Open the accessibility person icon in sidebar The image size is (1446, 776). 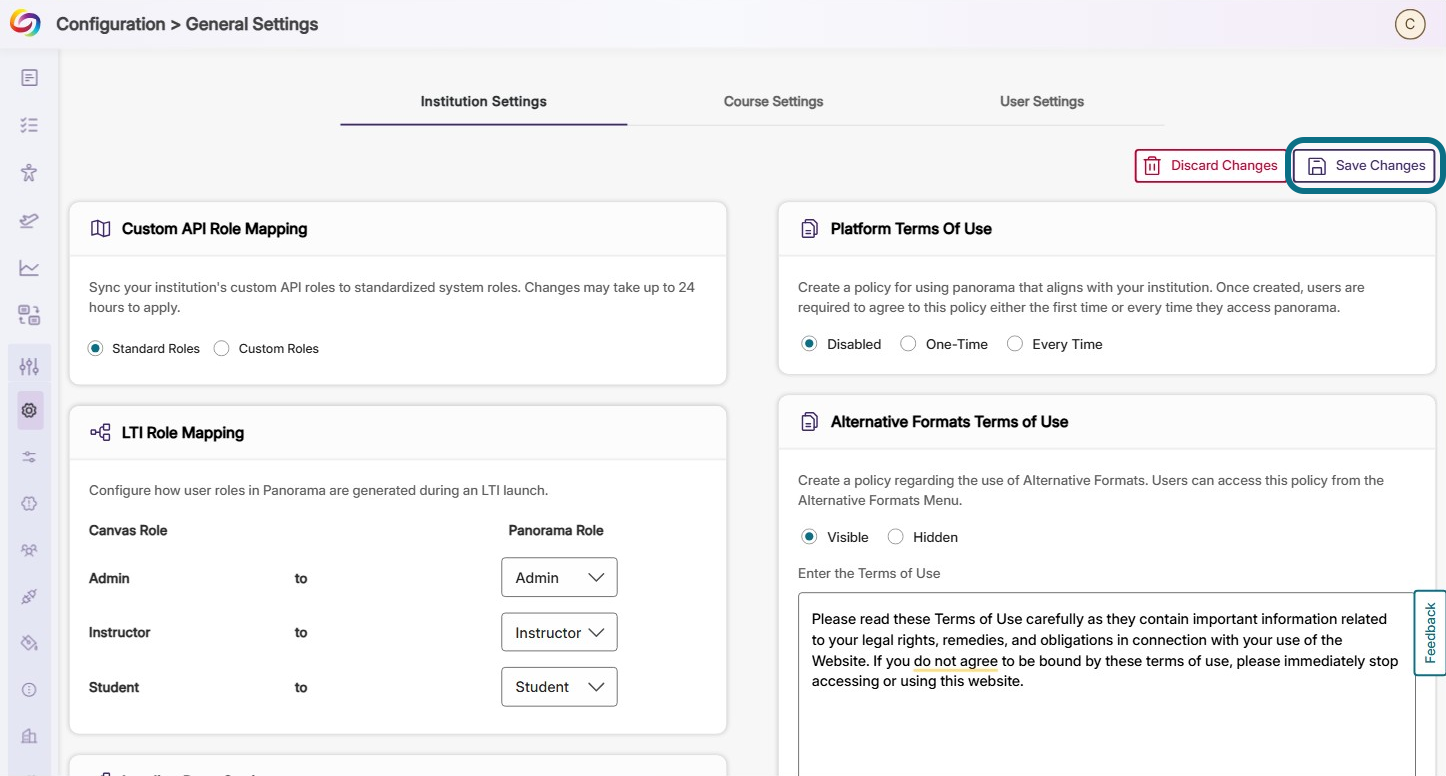point(29,173)
